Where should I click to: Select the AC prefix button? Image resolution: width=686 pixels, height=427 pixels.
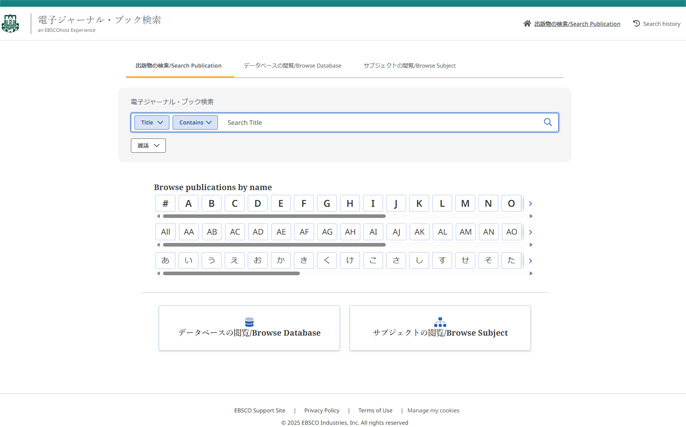point(234,232)
